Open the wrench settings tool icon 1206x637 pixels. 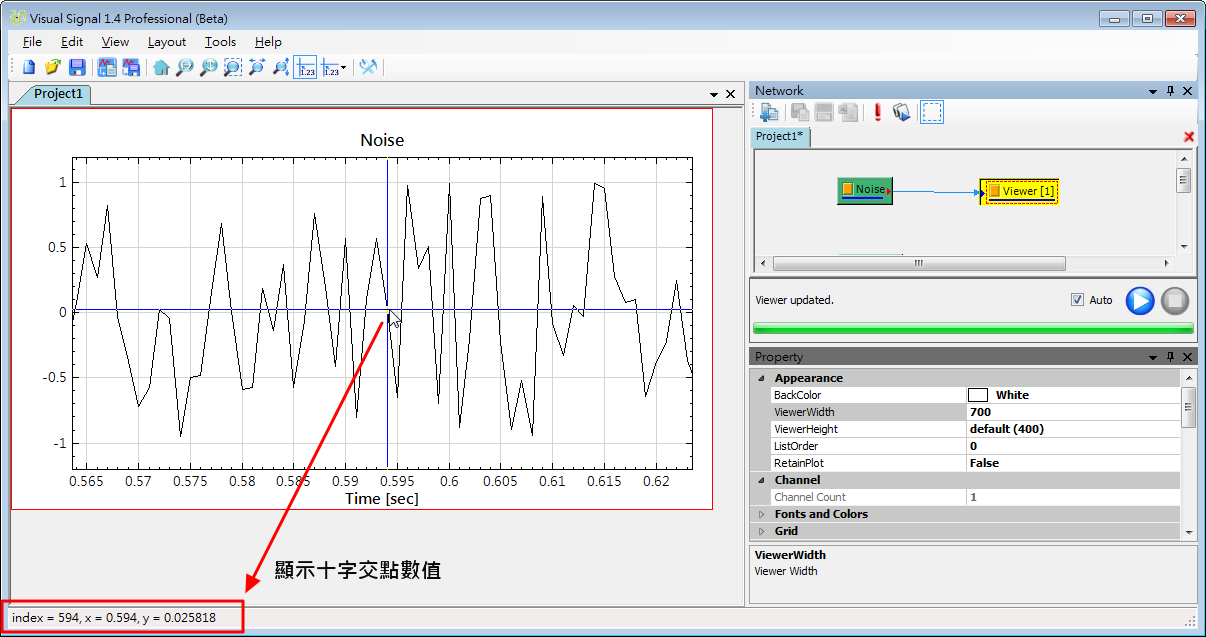368,67
